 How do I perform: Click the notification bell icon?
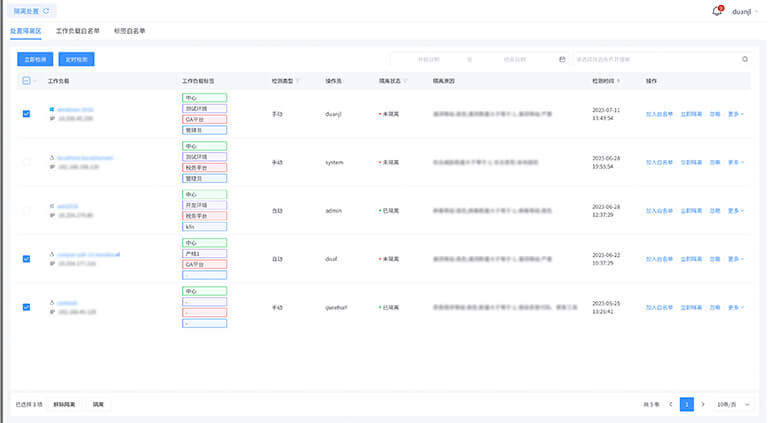[x=716, y=11]
